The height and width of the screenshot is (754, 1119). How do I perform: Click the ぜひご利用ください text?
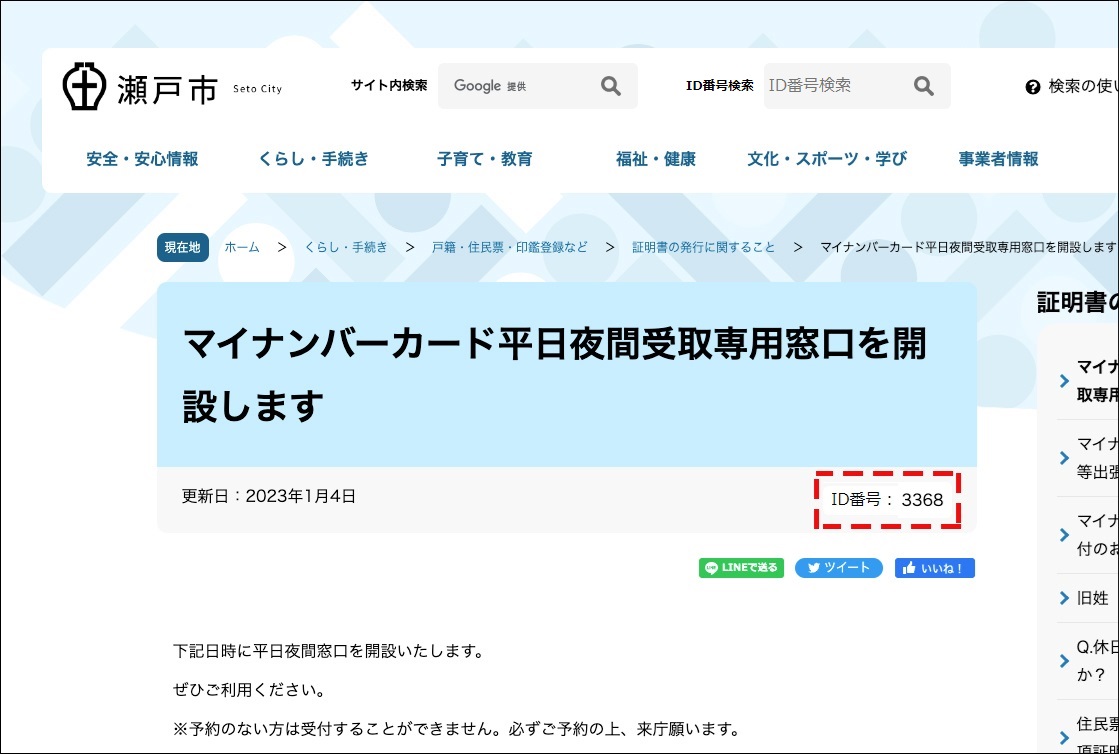point(249,691)
